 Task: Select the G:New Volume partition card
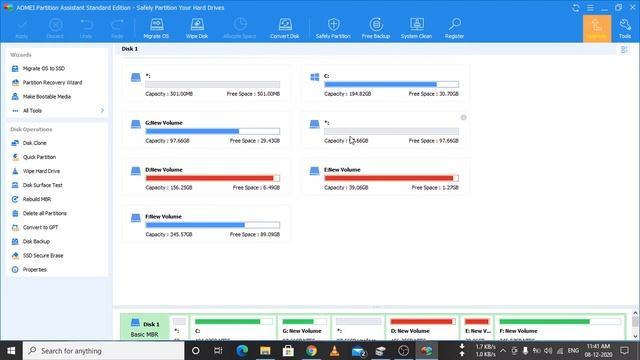tap(206, 130)
